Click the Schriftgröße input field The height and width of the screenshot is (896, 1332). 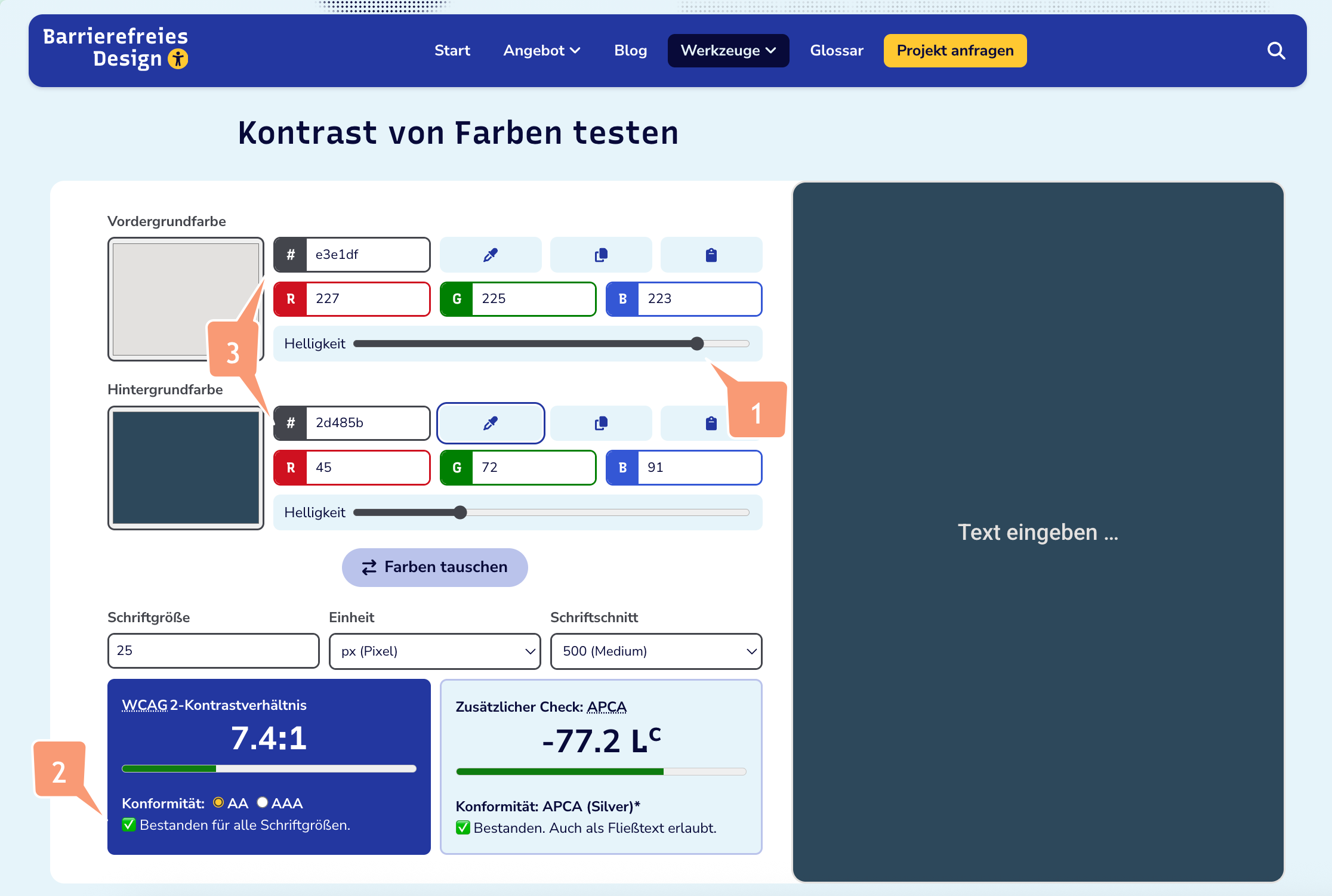[213, 651]
